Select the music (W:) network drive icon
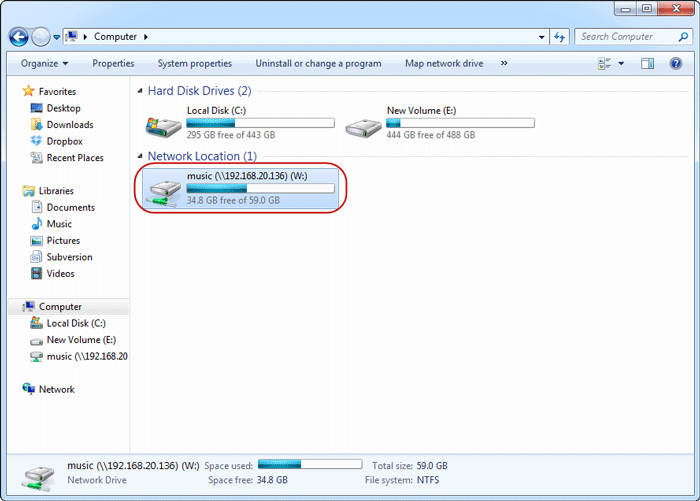This screenshot has height=501, width=700. tap(165, 193)
